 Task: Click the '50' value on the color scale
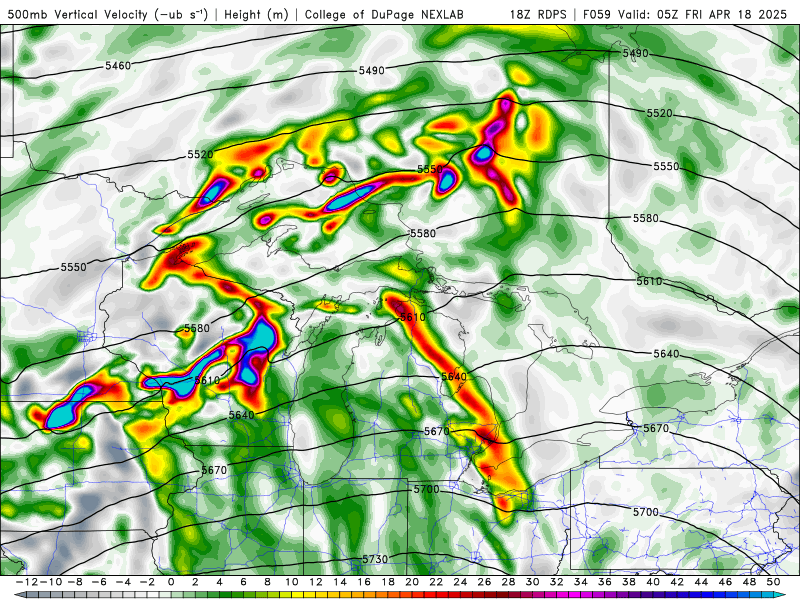point(773,582)
